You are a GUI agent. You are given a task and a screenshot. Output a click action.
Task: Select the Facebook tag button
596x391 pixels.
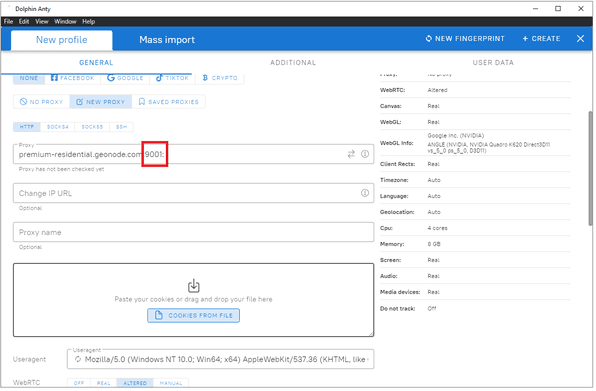click(73, 78)
